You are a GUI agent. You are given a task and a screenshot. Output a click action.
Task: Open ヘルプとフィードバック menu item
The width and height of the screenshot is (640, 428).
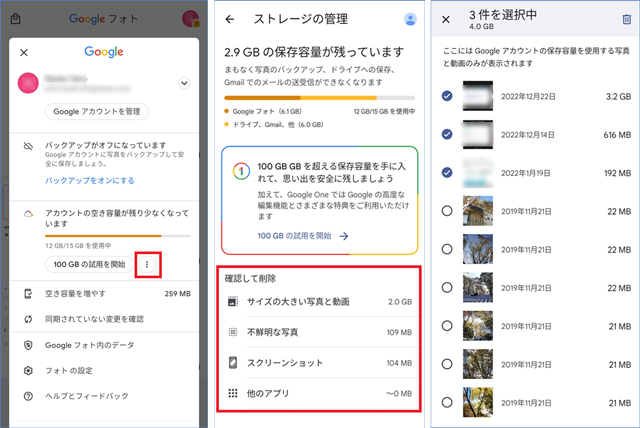104,396
